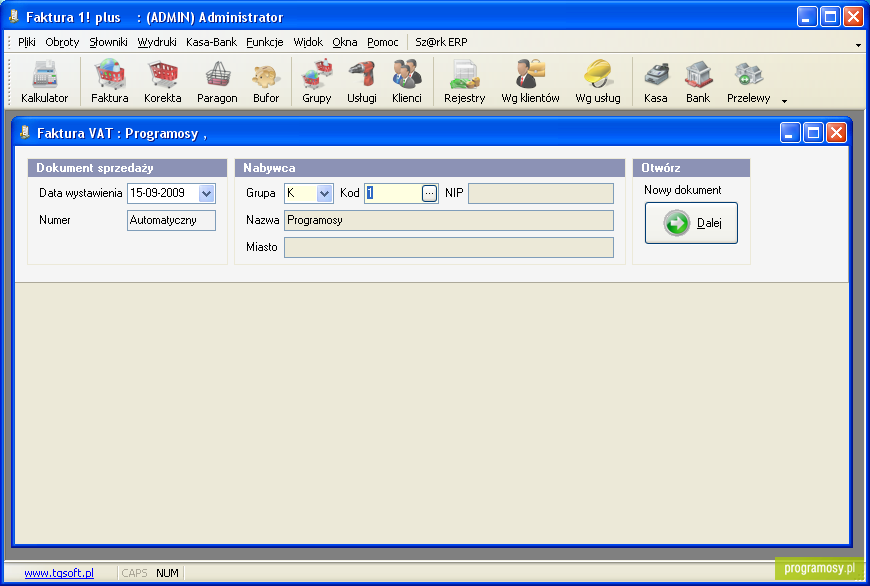The width and height of the screenshot is (870, 586).
Task: Close the Faktura VAT child window
Action: [836, 133]
